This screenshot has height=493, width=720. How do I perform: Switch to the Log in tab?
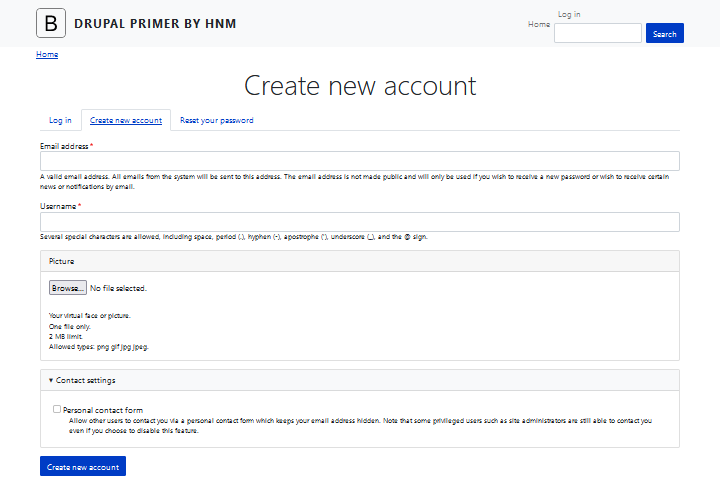coord(60,120)
